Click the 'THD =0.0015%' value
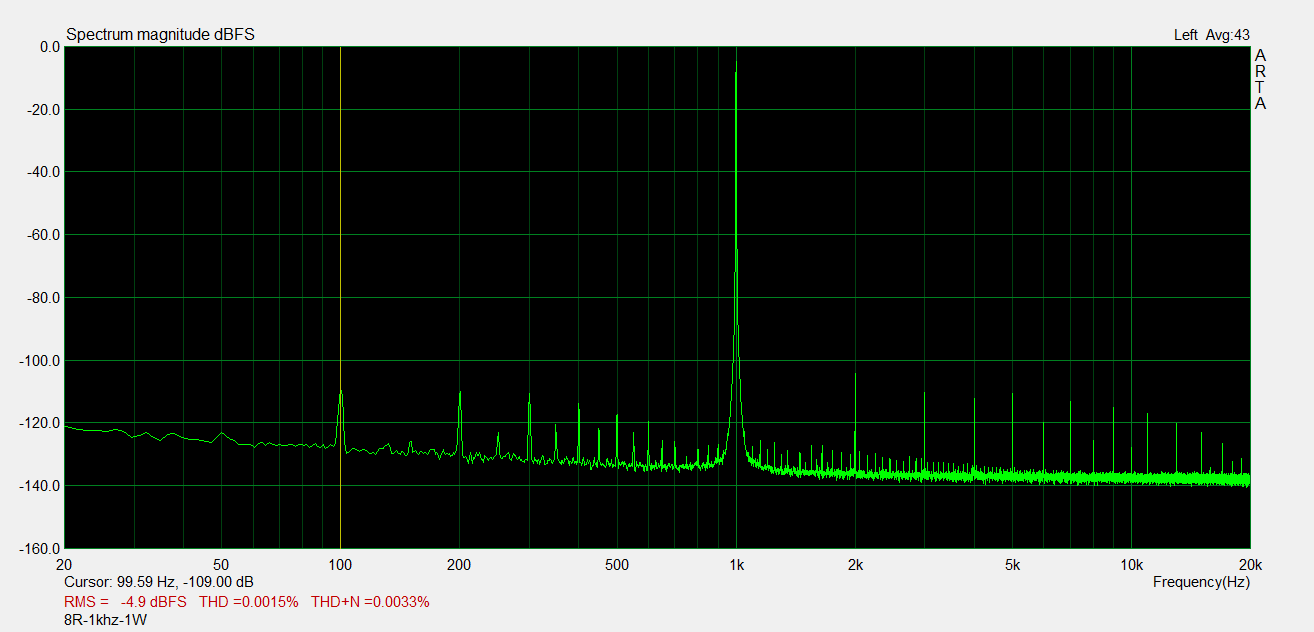This screenshot has width=1314, height=632. click(249, 602)
